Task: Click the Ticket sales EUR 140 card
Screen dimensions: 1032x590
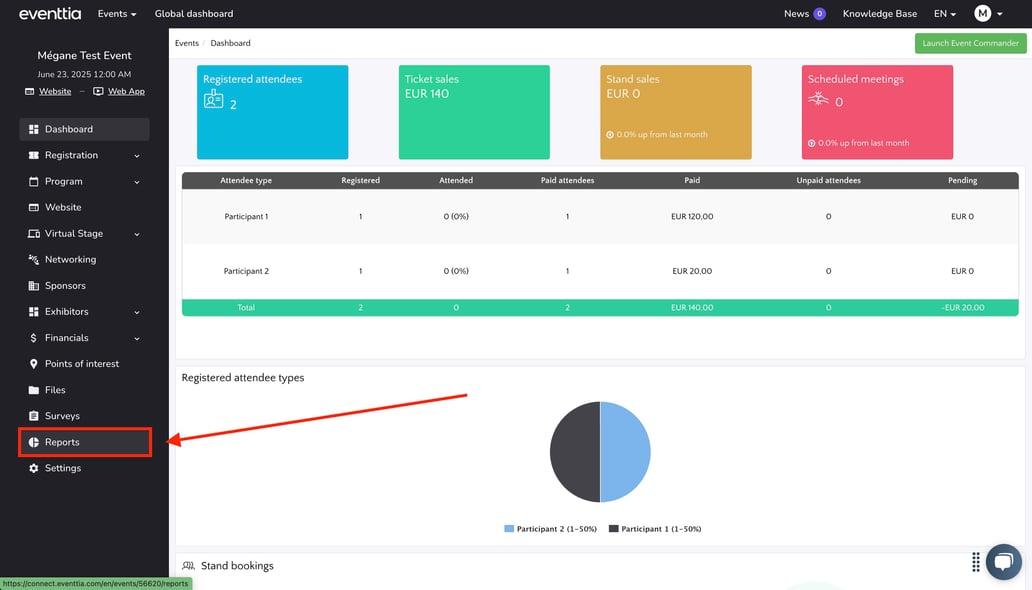Action: coord(474,112)
